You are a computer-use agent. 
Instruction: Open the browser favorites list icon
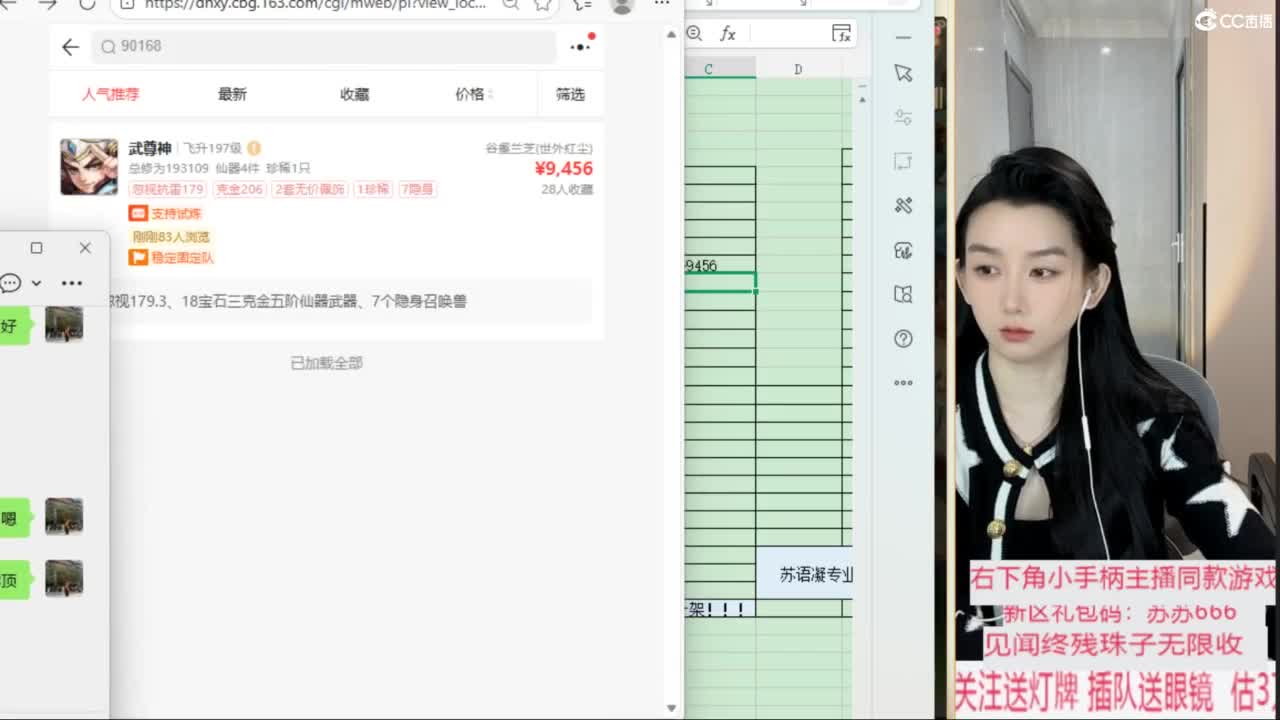pyautogui.click(x=583, y=4)
